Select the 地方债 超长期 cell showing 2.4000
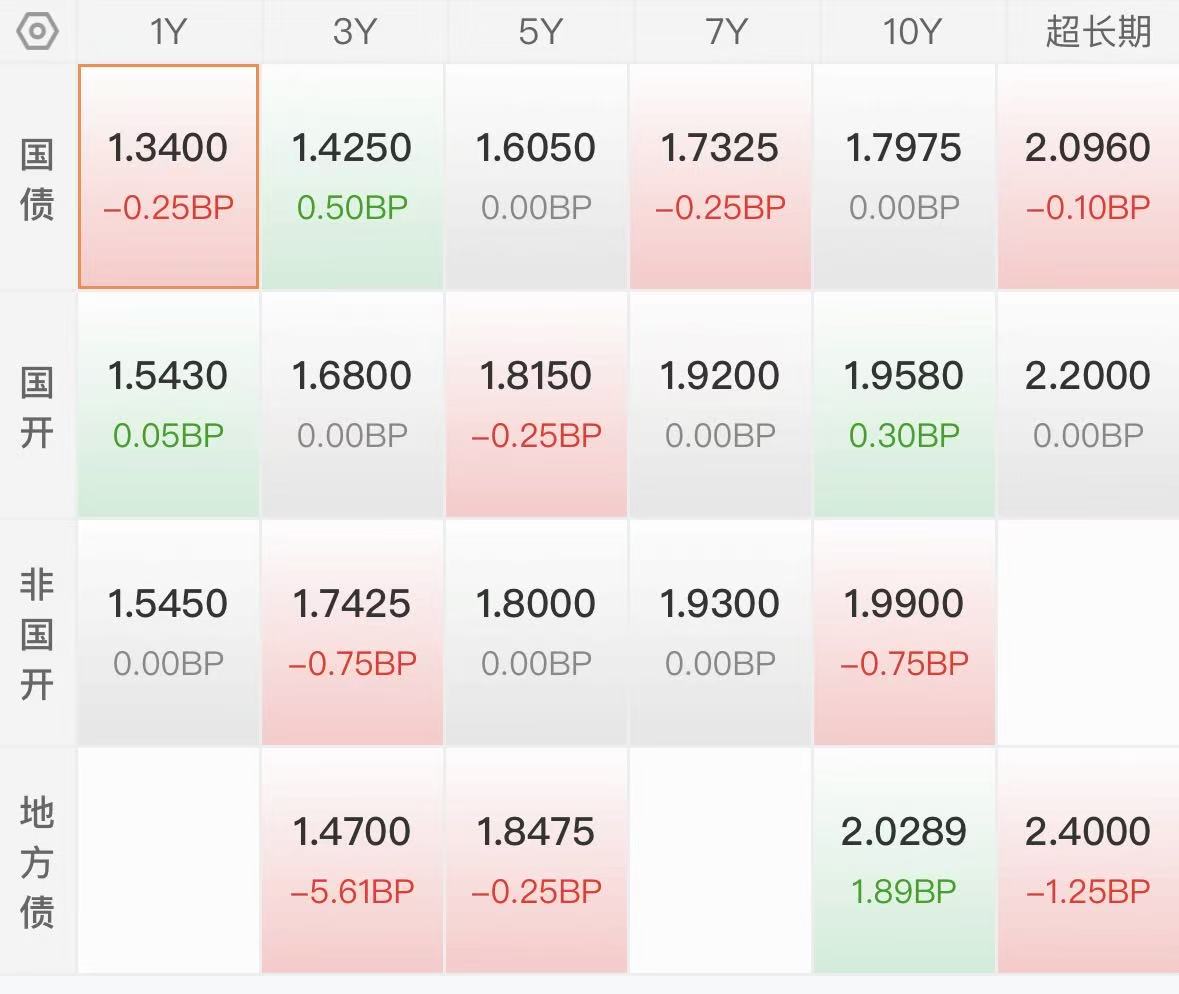1179x994 pixels. click(x=1088, y=860)
